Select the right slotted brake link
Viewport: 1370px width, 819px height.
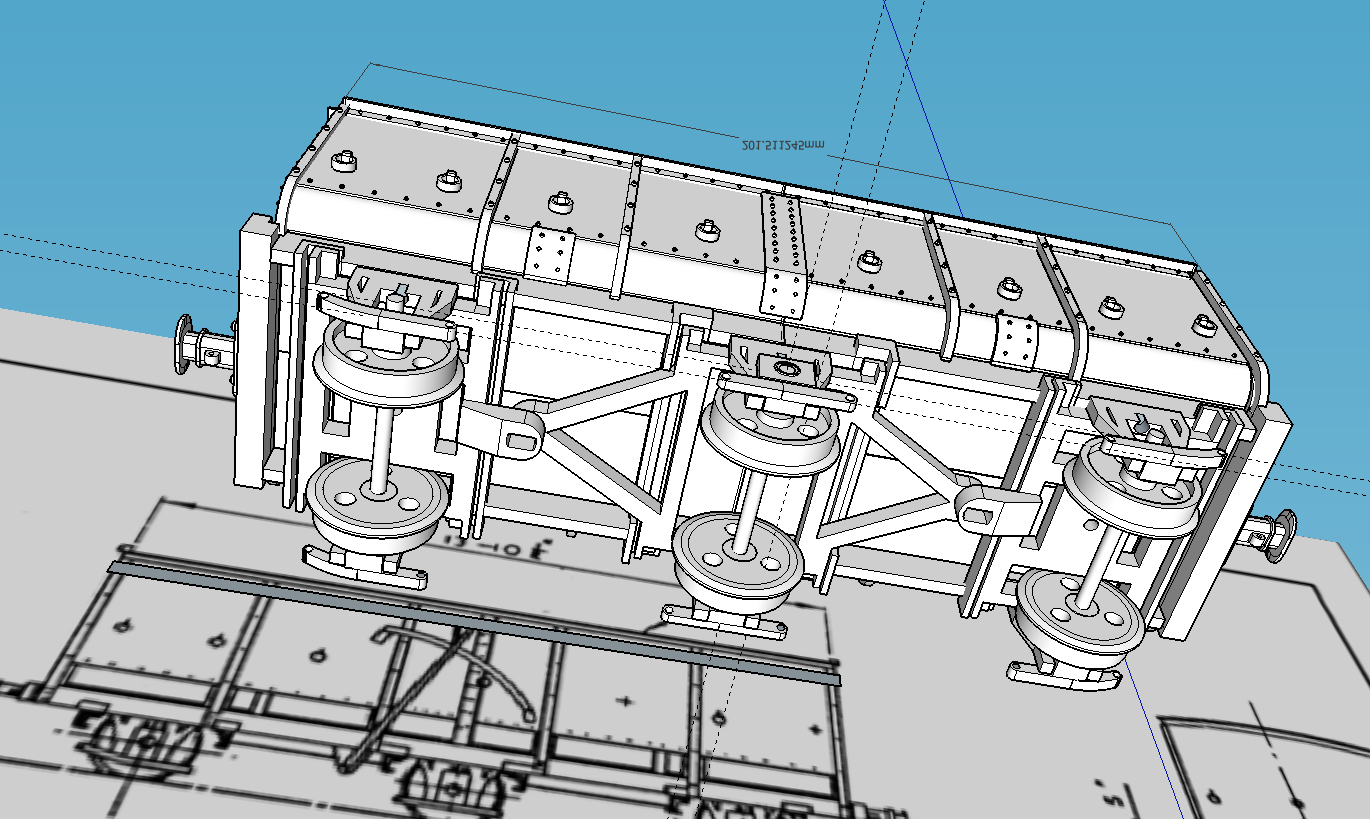coord(985,510)
